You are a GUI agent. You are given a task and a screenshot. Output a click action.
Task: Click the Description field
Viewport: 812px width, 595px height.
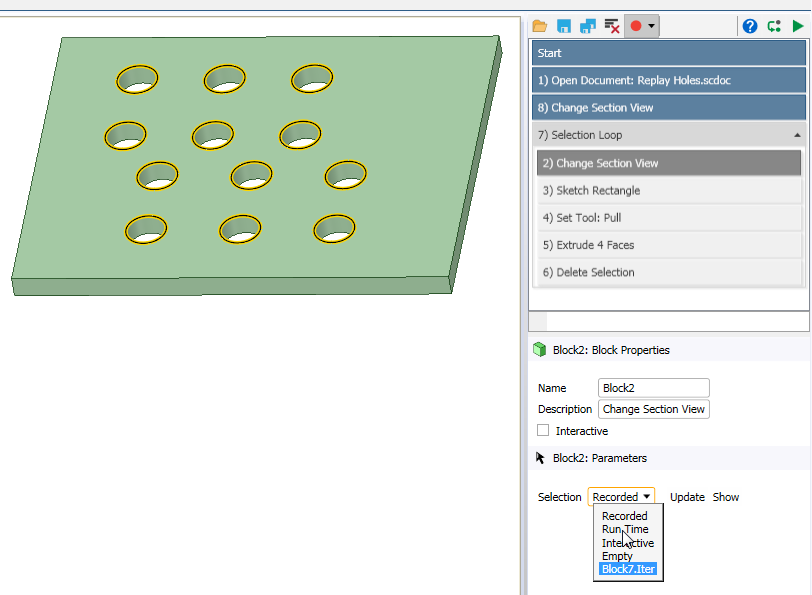[x=654, y=409]
